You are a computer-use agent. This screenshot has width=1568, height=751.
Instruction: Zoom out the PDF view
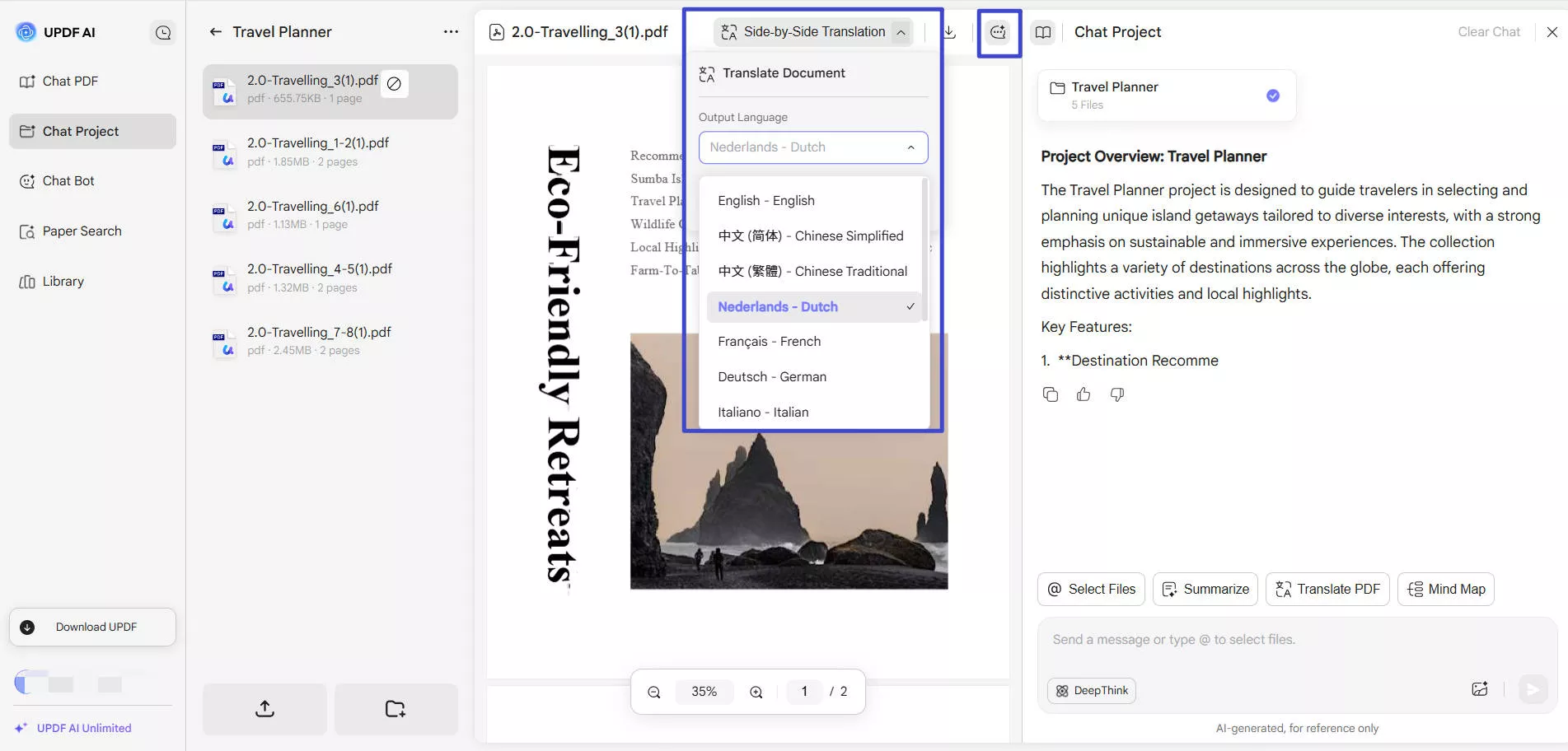(x=654, y=692)
